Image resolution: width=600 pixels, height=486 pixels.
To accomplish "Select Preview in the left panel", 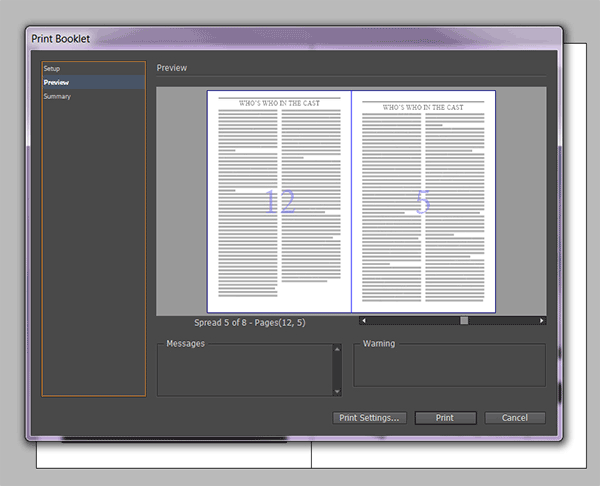I will (x=56, y=82).
